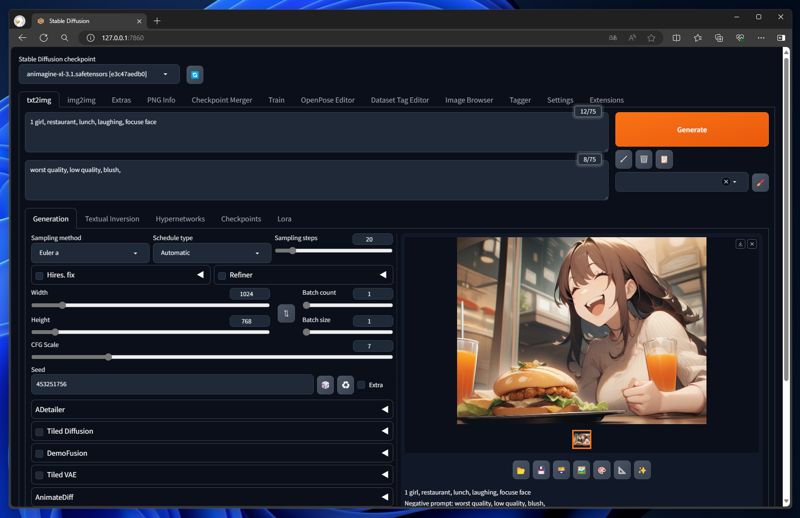Send the image to the img2img tab
The image size is (800, 518).
pyautogui.click(x=582, y=470)
